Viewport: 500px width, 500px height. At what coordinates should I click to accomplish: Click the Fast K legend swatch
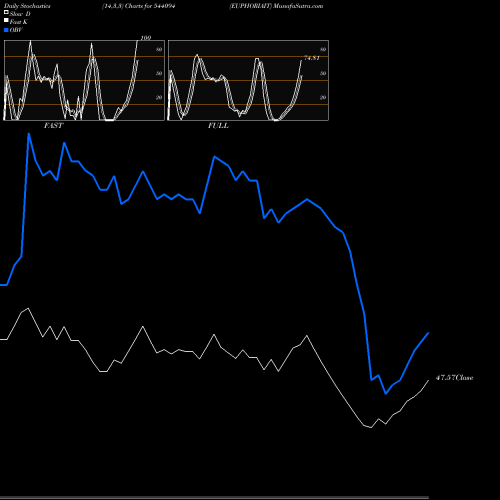[x=6, y=21]
